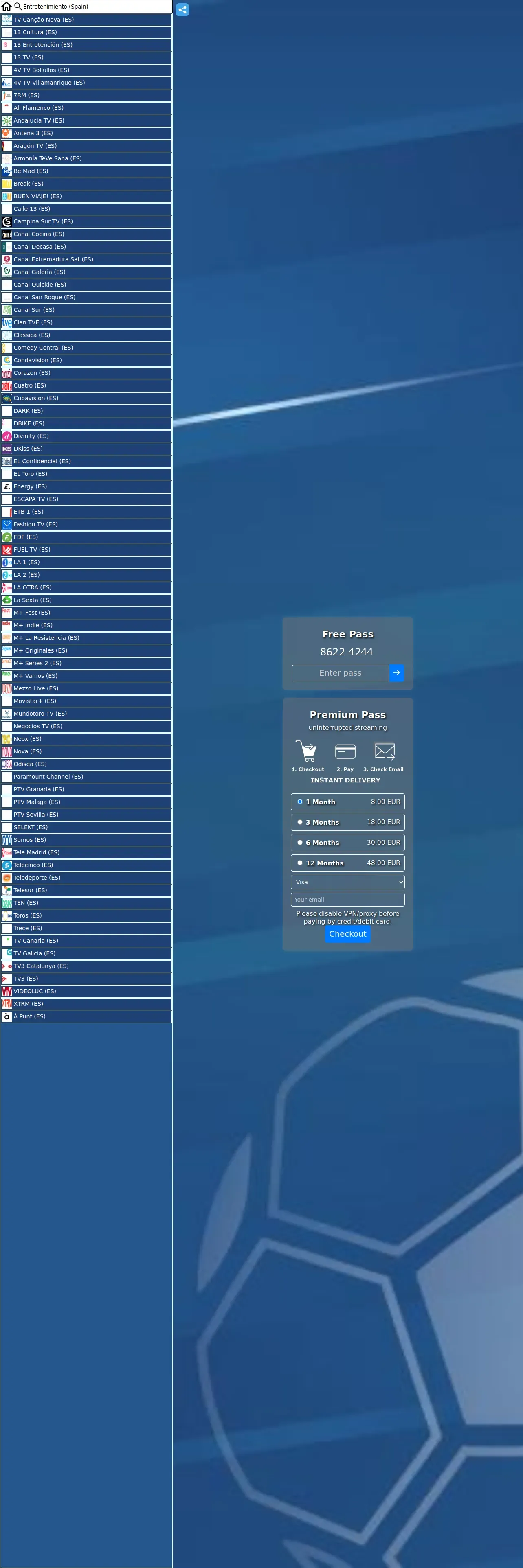Click the FDF channel logo
The height and width of the screenshot is (1568, 523).
tap(7, 537)
